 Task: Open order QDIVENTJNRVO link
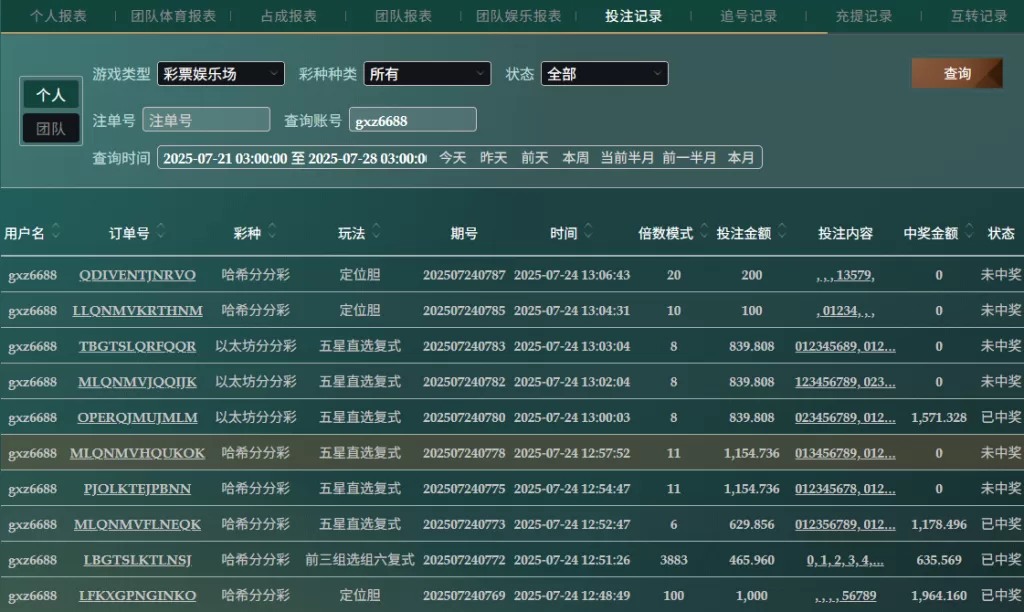137,275
